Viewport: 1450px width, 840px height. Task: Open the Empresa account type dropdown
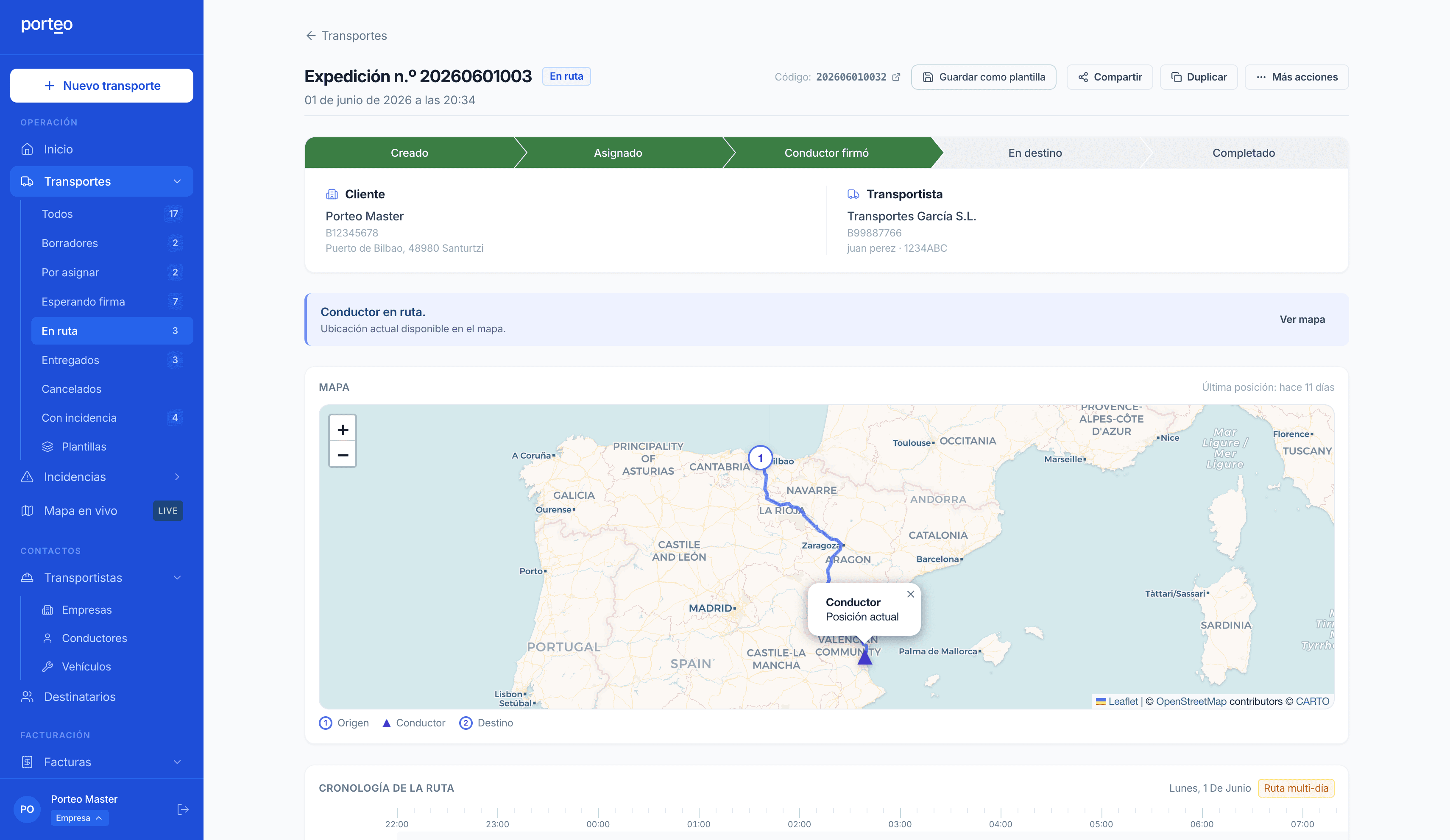pos(79,818)
